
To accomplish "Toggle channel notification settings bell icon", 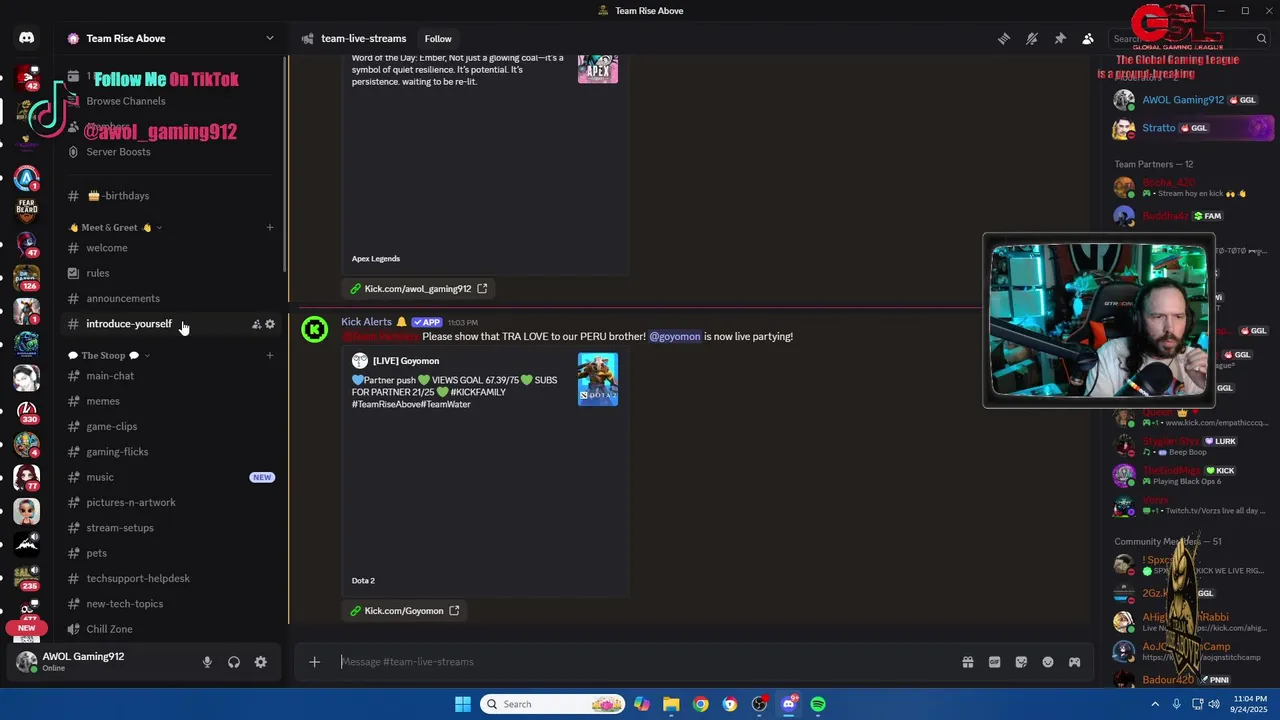I will coord(1032,39).
